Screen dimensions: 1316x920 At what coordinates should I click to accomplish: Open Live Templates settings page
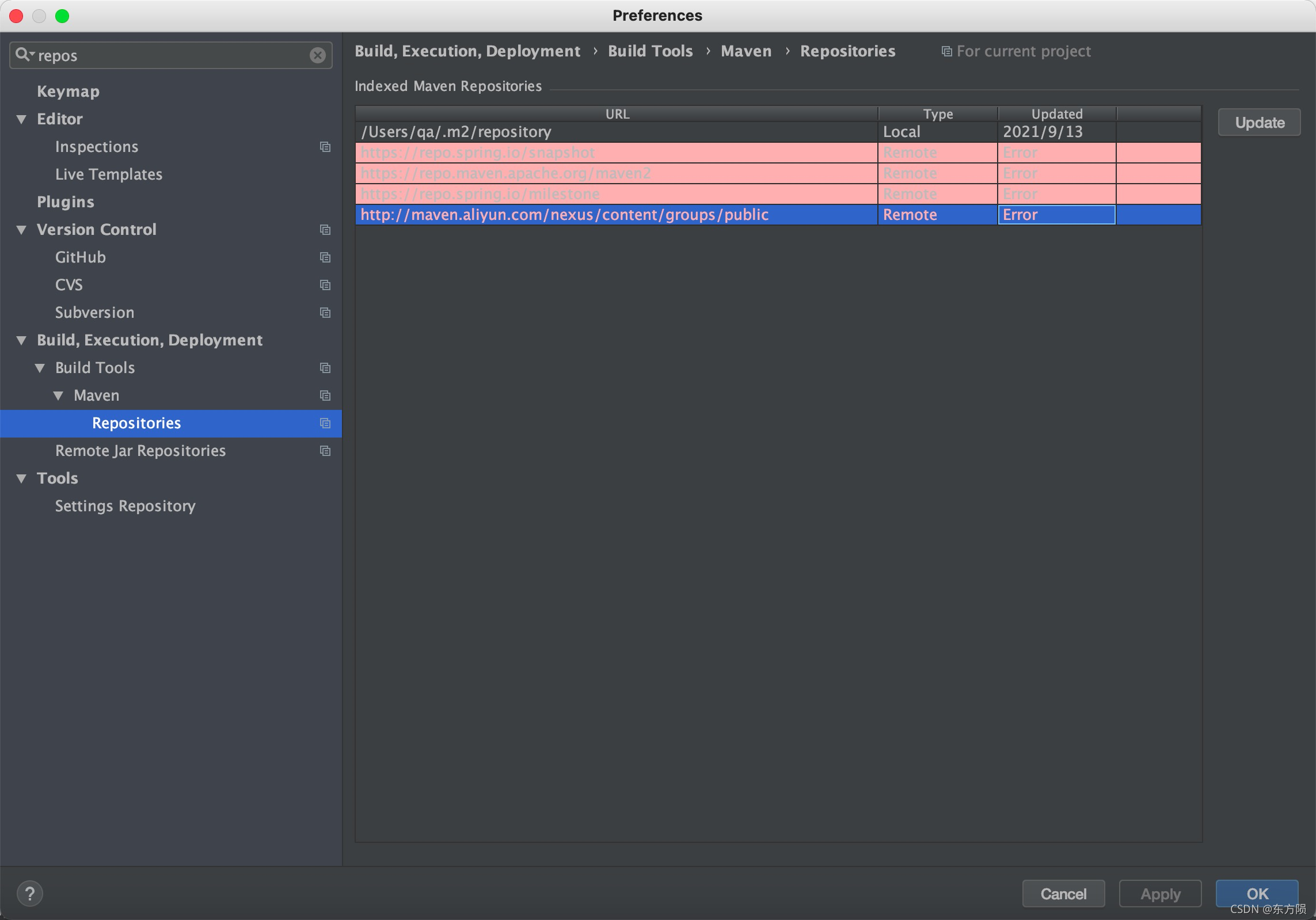[x=108, y=174]
